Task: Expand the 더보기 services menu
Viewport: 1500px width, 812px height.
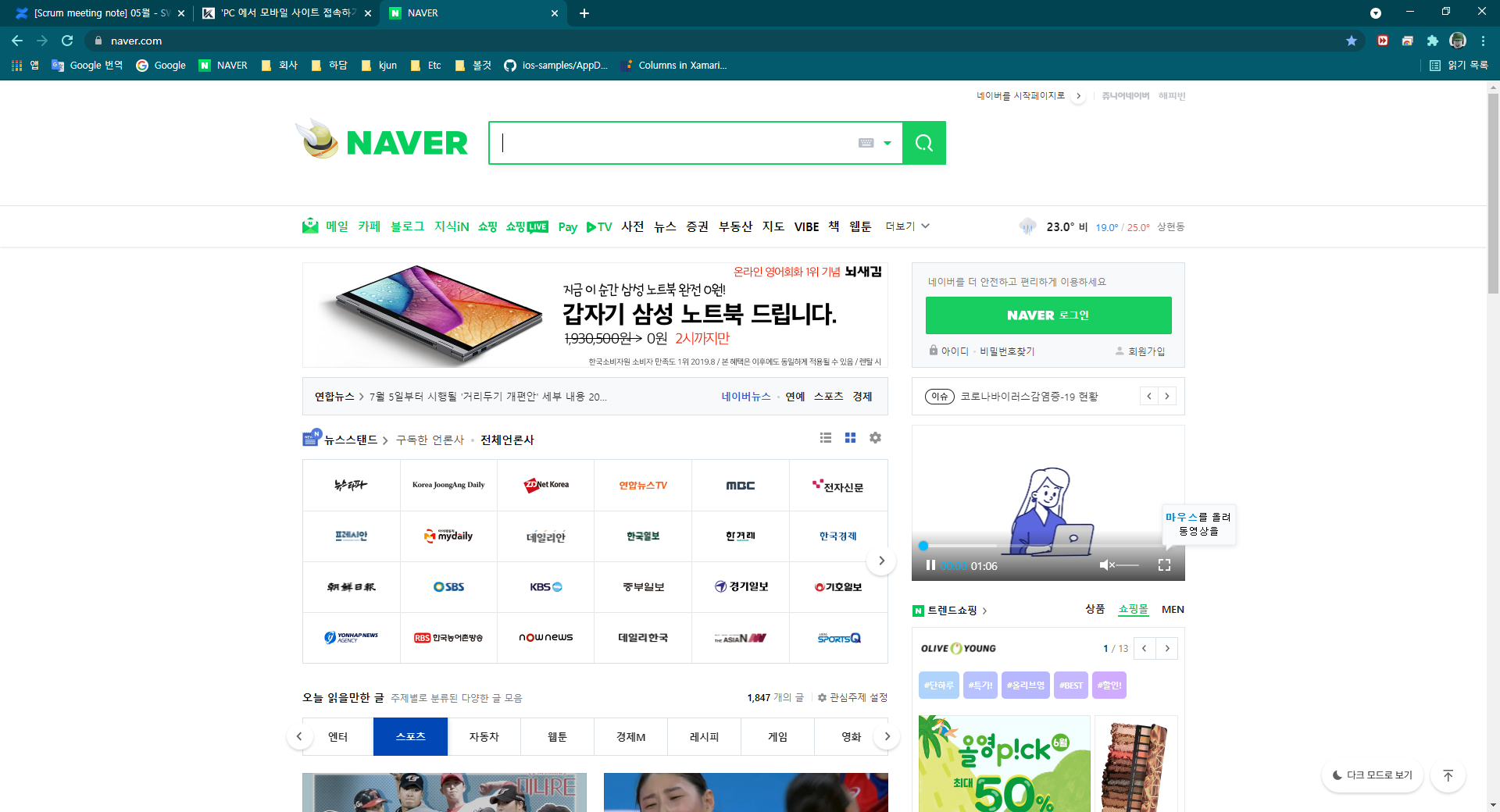Action: point(907,226)
